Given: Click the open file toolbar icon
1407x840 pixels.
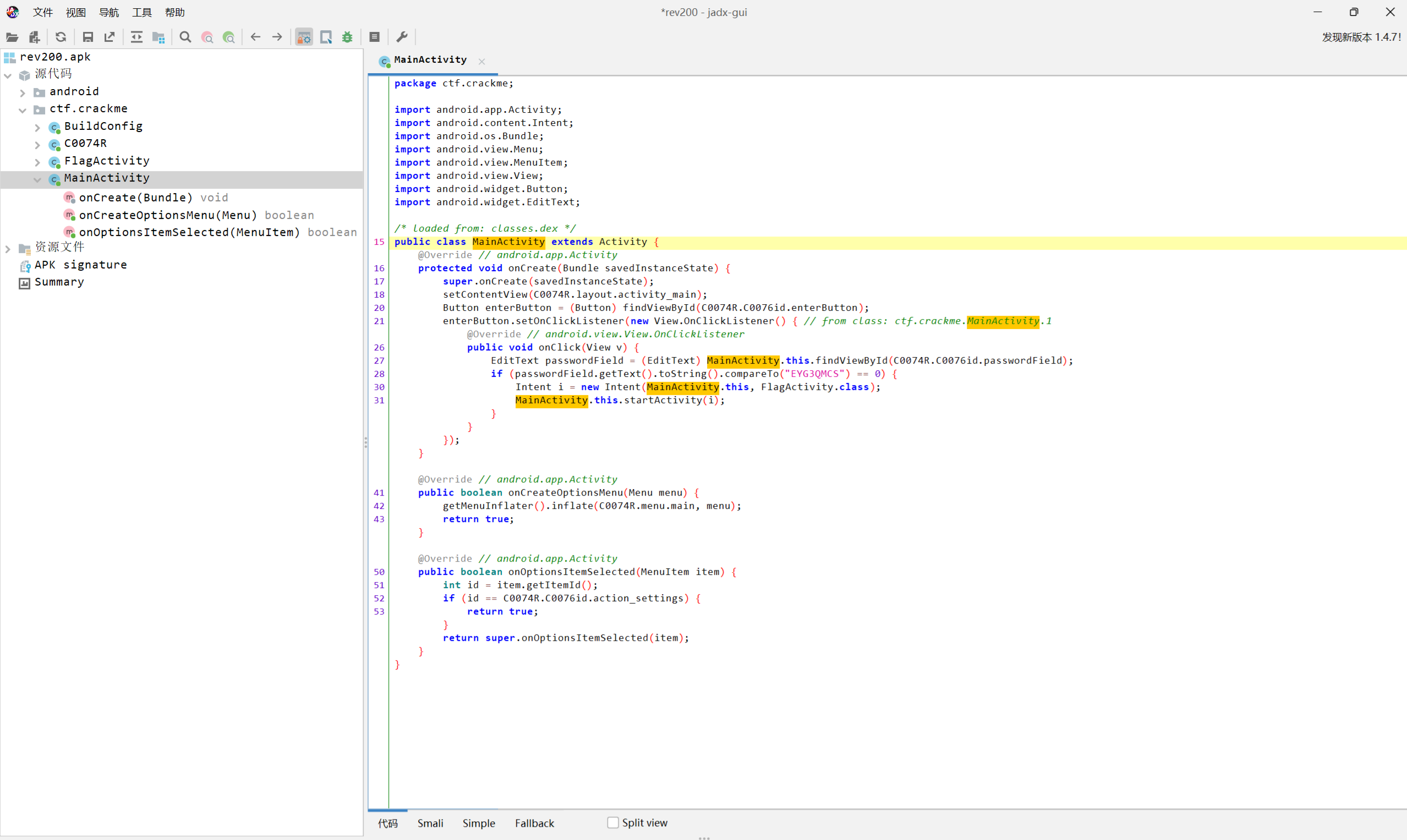Looking at the screenshot, I should 12,37.
